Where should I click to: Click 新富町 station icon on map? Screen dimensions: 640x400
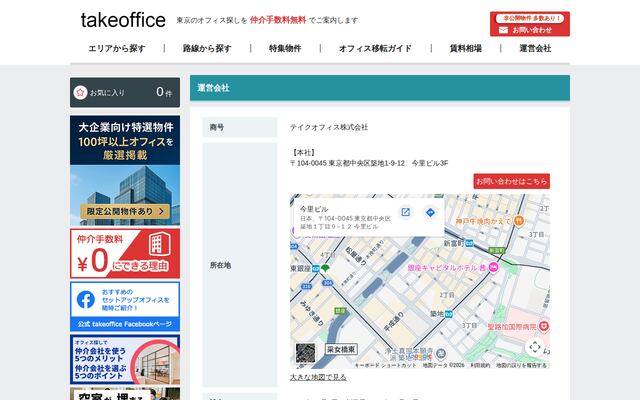469,243
